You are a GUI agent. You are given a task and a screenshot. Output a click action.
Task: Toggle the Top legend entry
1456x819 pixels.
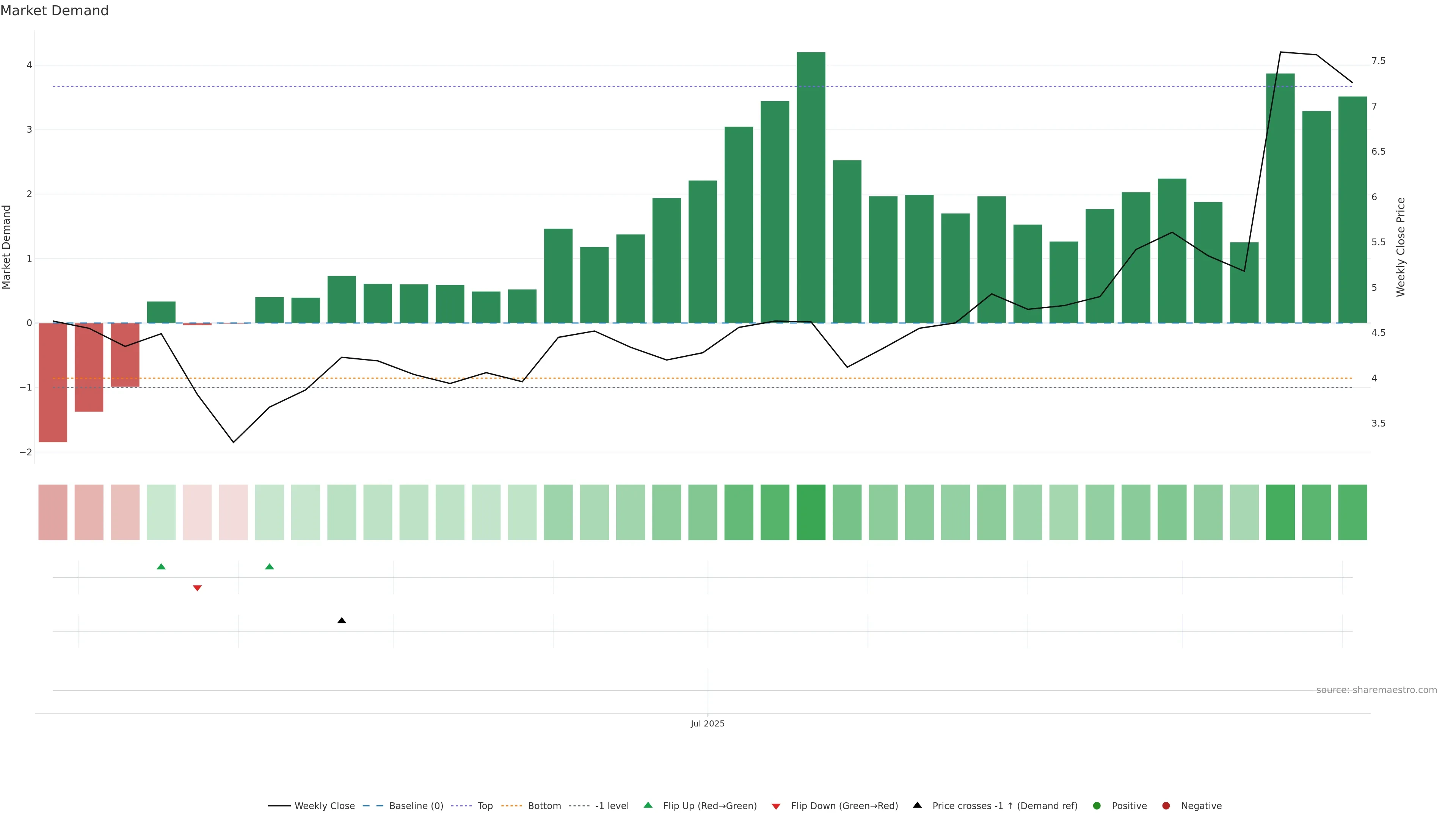(485, 806)
